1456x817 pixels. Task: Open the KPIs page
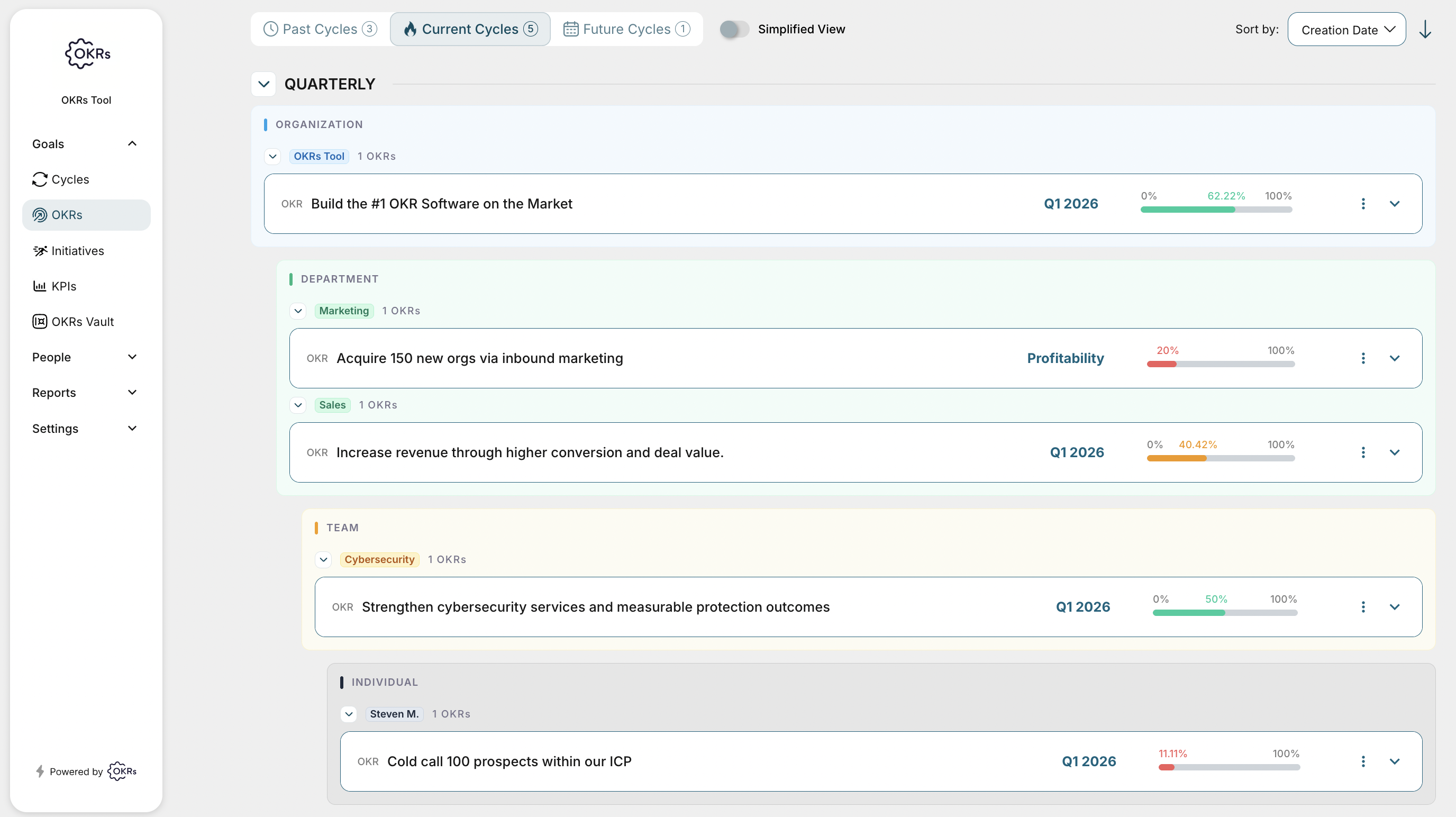coord(64,286)
